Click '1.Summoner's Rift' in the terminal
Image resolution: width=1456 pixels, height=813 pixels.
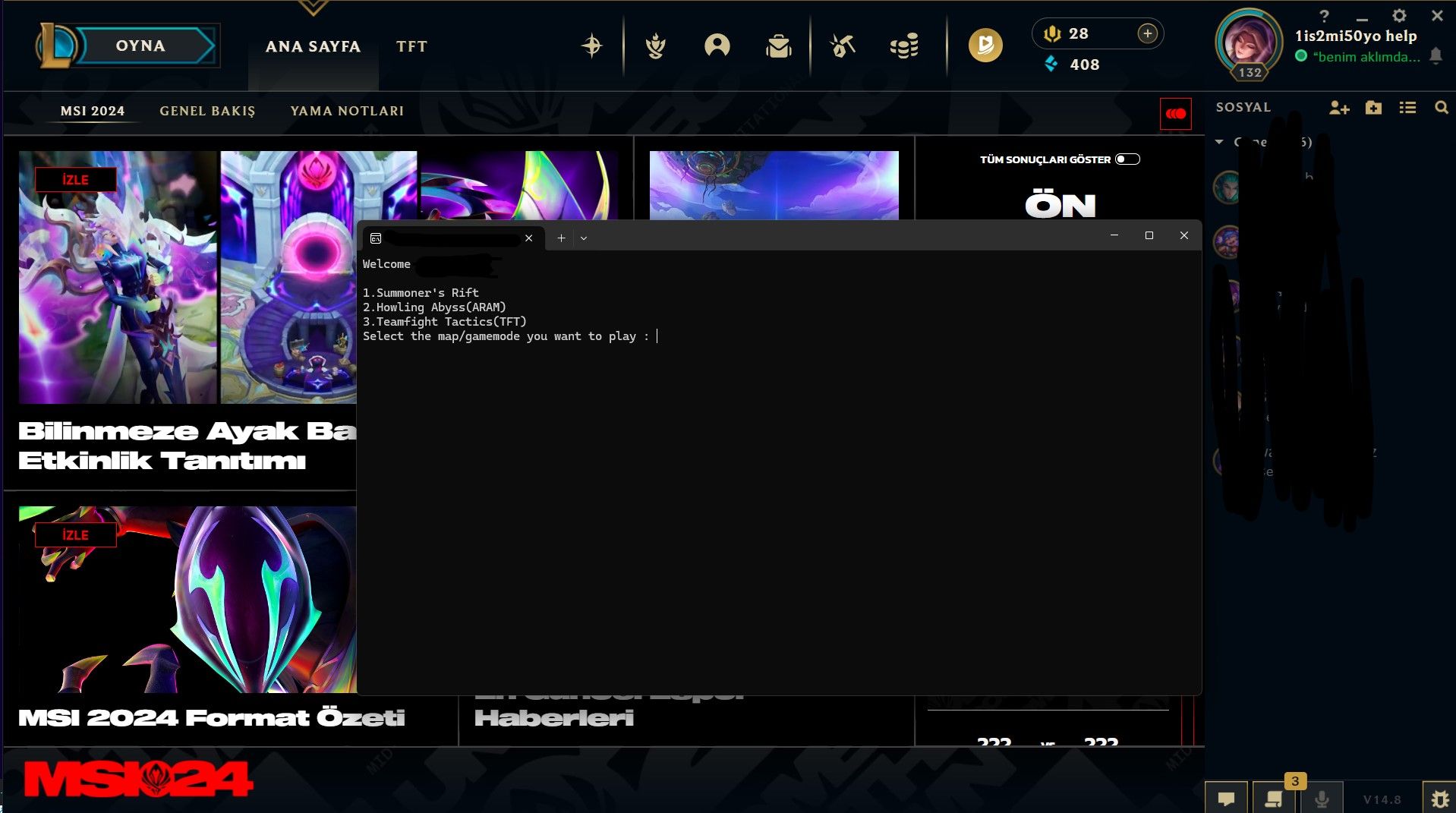pos(421,293)
